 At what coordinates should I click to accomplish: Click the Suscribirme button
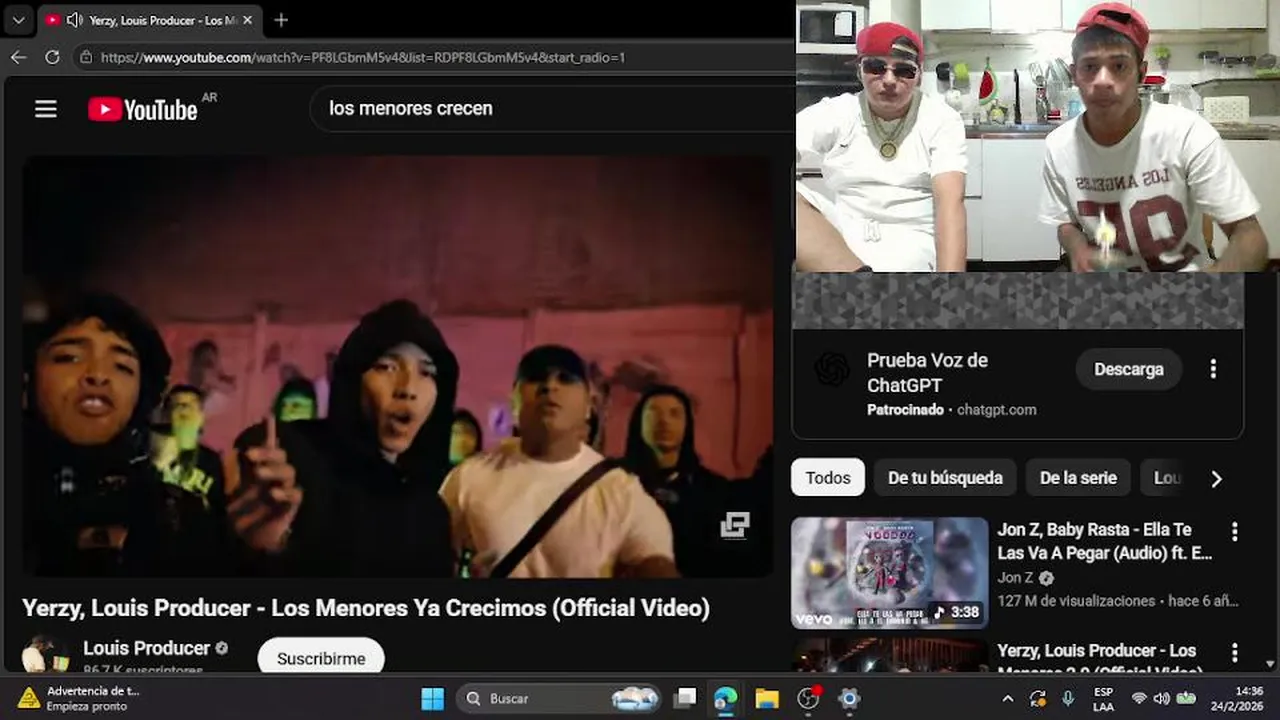(321, 656)
